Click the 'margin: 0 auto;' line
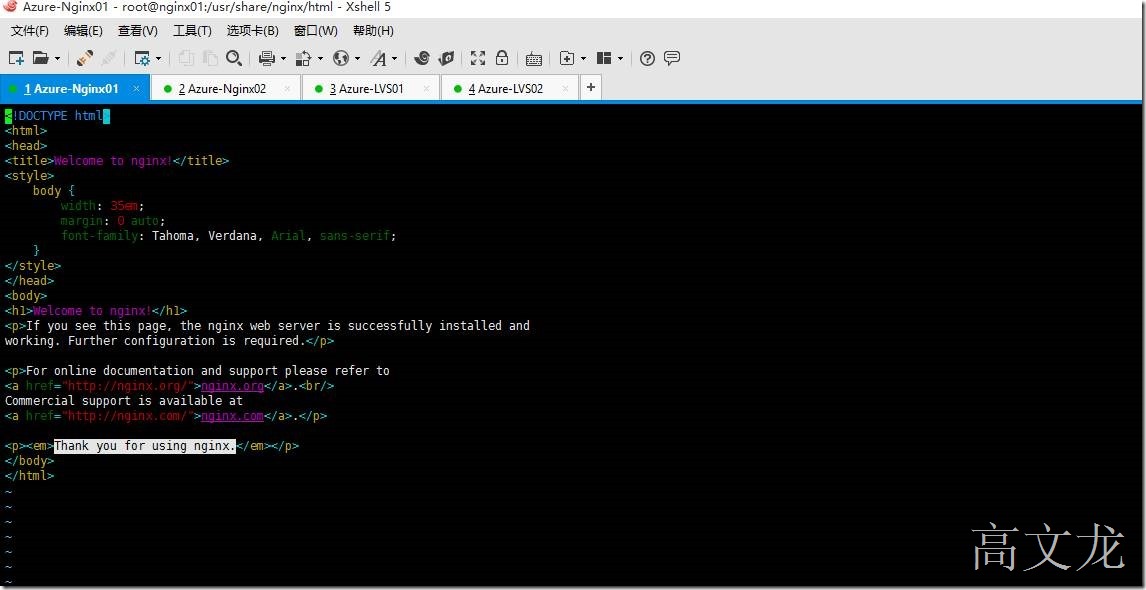This screenshot has height=590, width=1146. click(113, 221)
